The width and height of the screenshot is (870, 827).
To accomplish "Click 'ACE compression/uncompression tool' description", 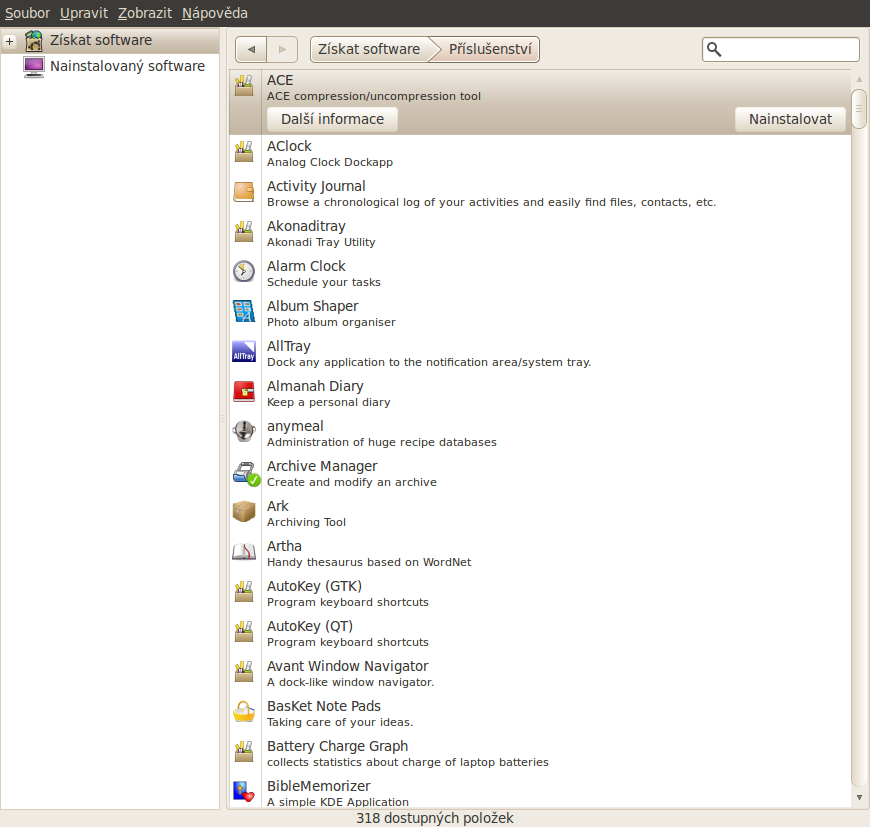I will click(373, 97).
